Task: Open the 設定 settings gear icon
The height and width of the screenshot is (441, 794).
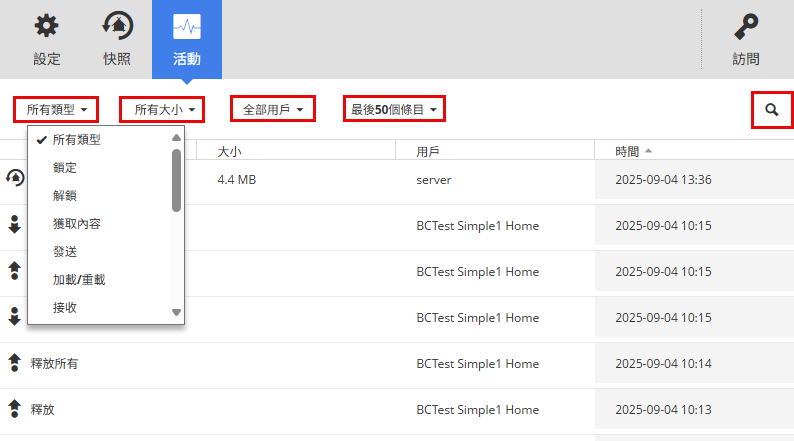Action: click(47, 26)
